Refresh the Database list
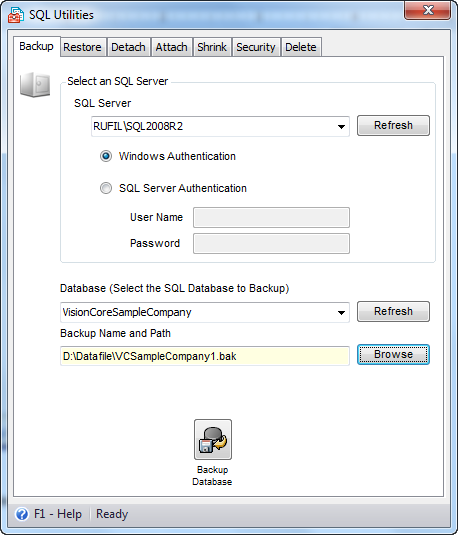This screenshot has height=535, width=458. 393,311
